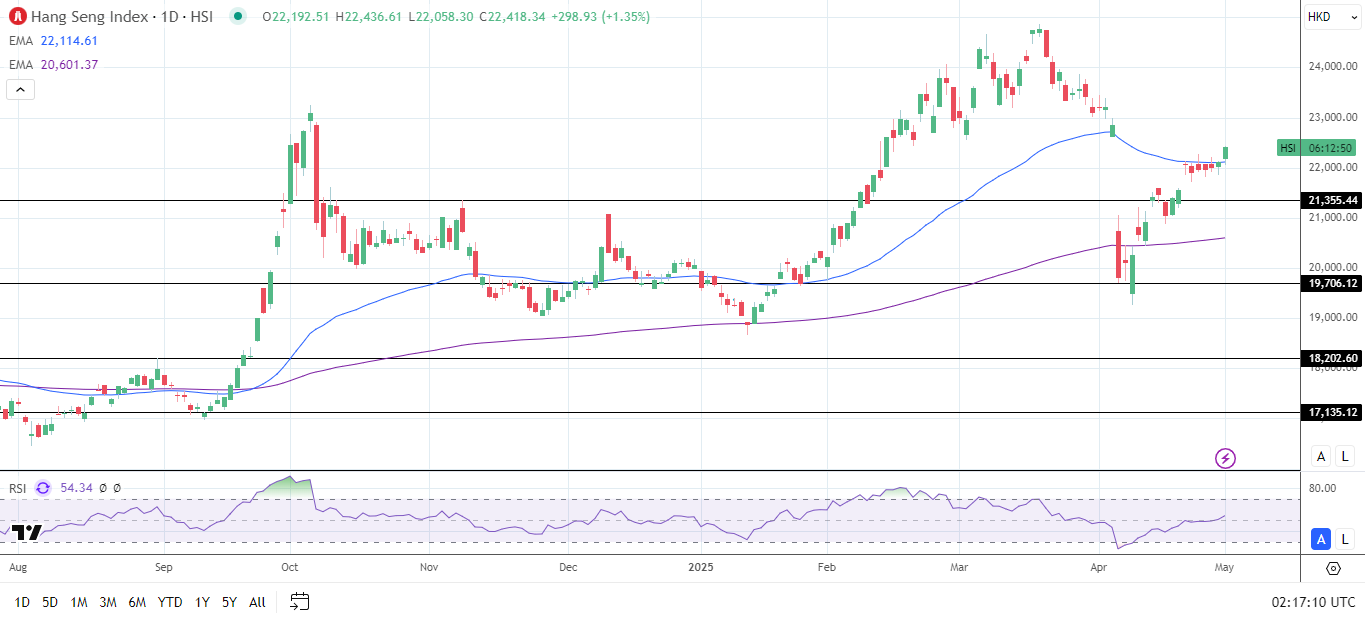Open the go-to-date calendar icon
This screenshot has width=1365, height=620.
(300, 601)
